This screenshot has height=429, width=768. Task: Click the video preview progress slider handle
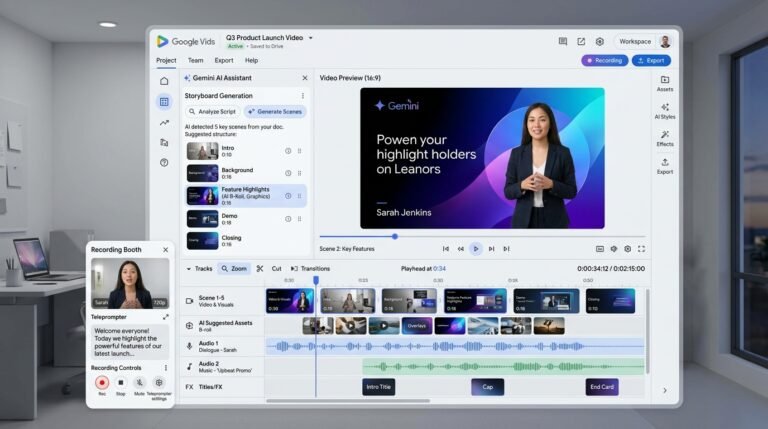395,237
